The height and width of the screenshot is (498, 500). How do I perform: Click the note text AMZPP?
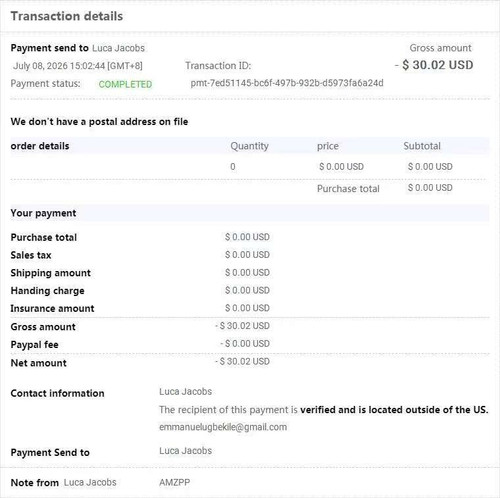coord(174,482)
